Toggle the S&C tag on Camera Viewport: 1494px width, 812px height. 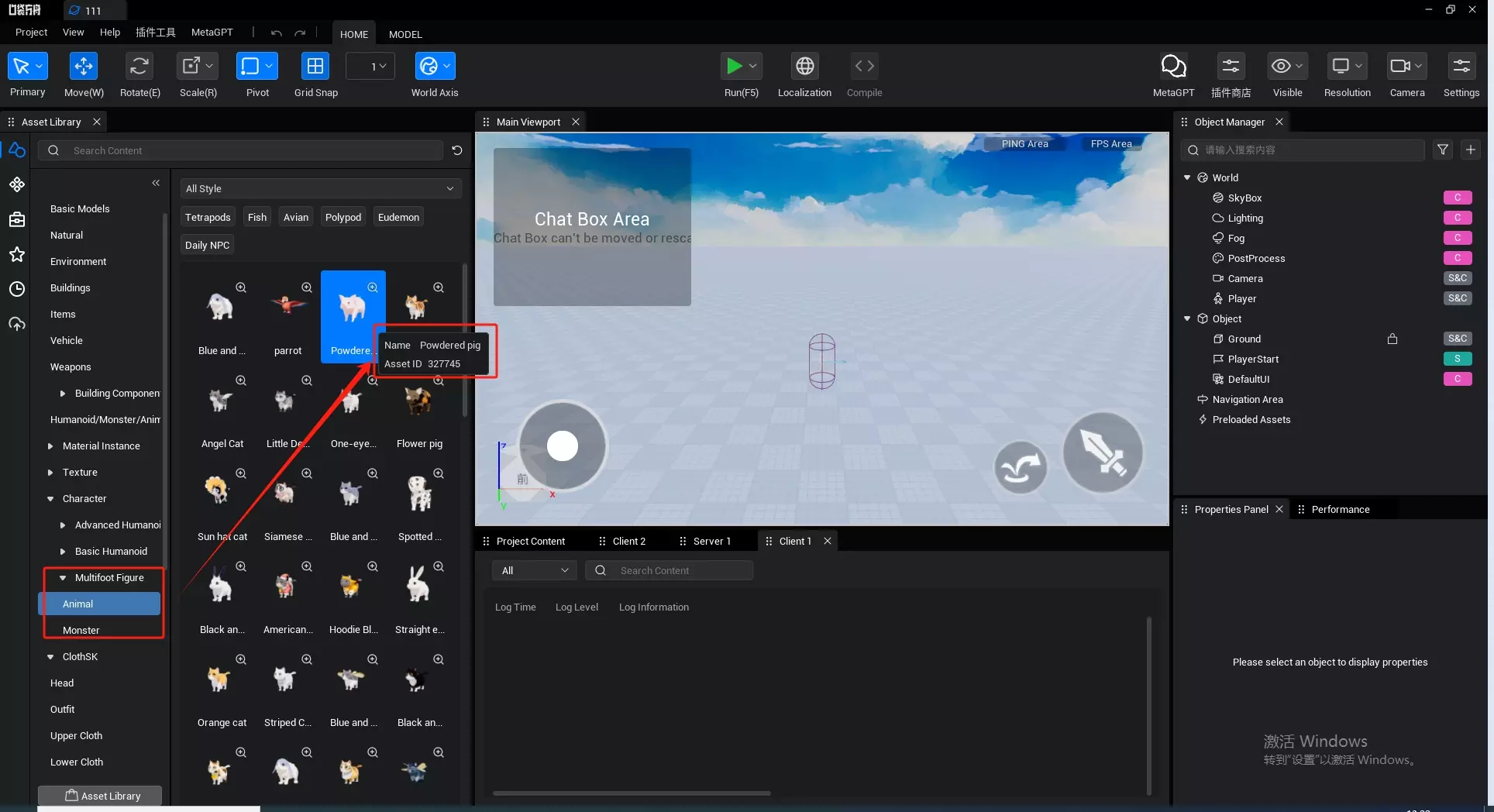point(1458,278)
